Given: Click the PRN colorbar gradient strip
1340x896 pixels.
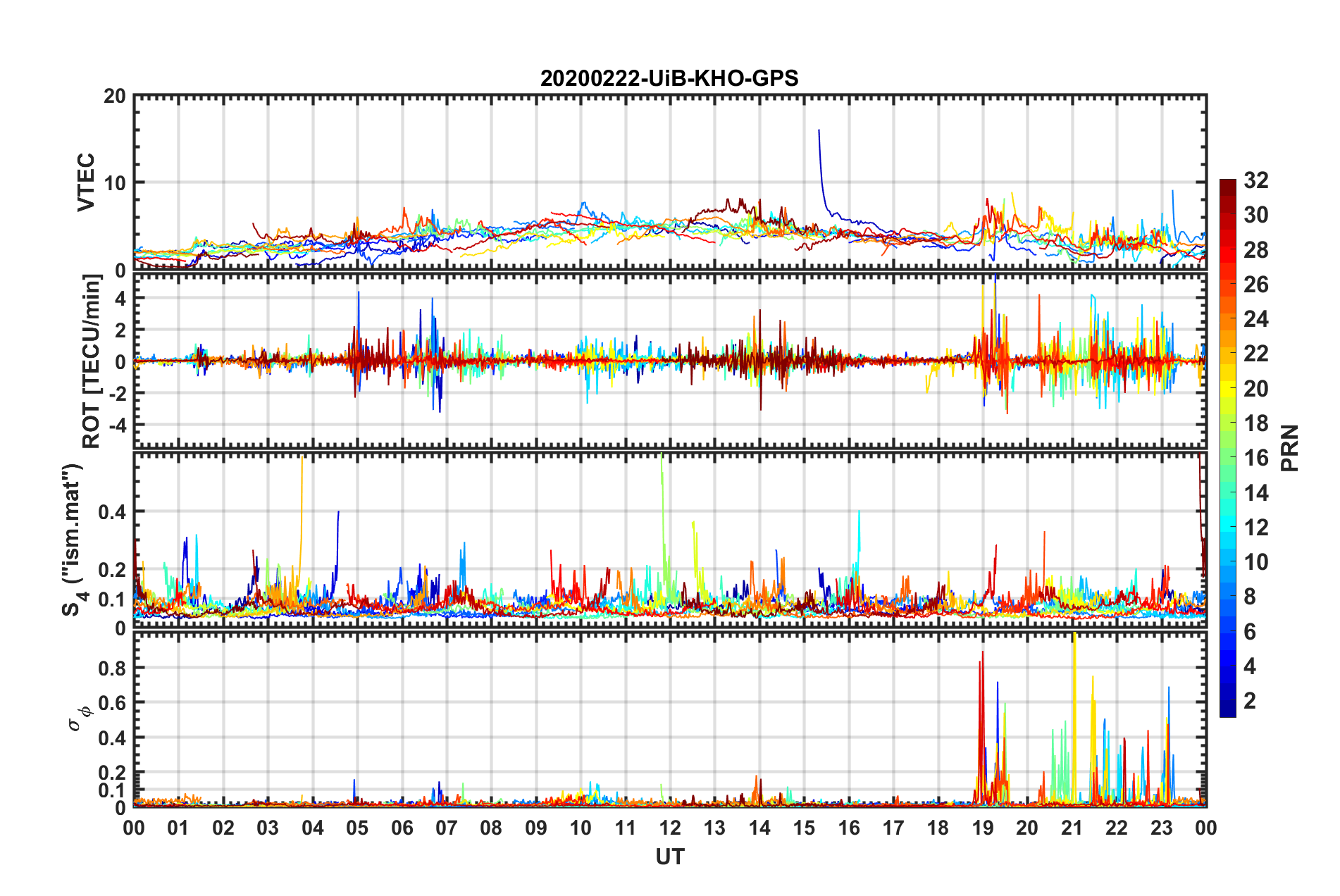Looking at the screenshot, I should [x=1228, y=448].
